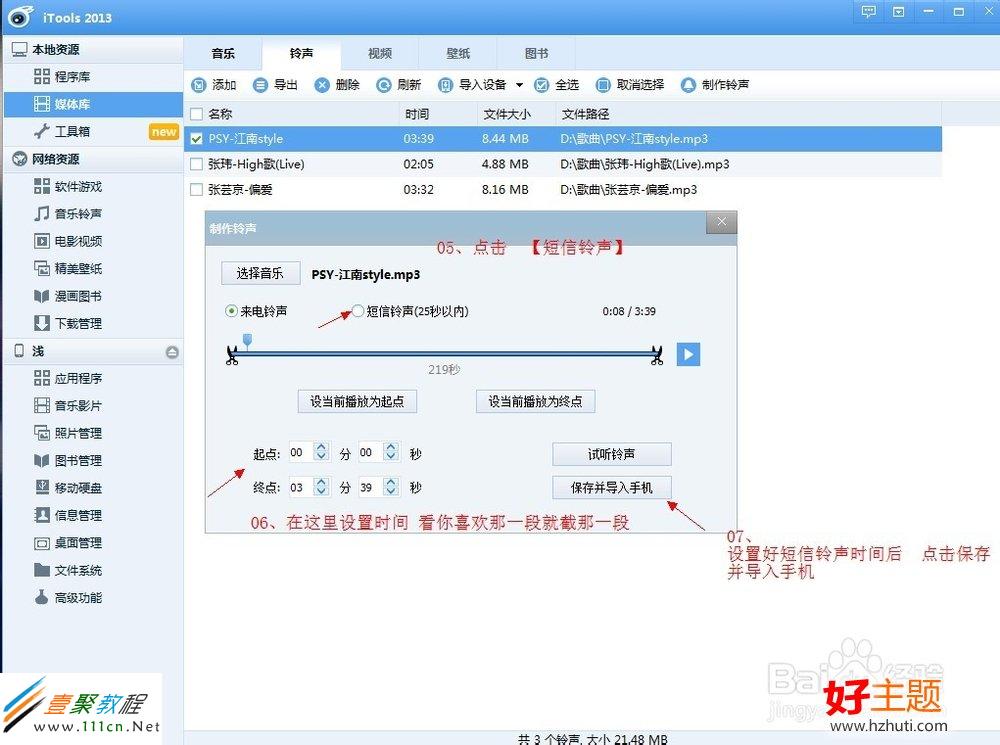Image resolution: width=1000 pixels, height=745 pixels.
Task: Expand 导入设备 dropdown arrow
Action: [519, 85]
